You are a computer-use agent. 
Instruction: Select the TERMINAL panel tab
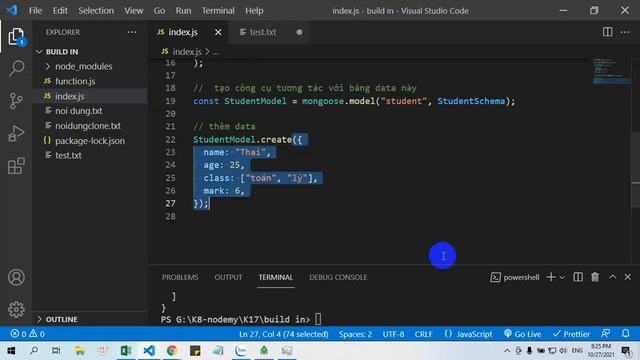(276, 277)
